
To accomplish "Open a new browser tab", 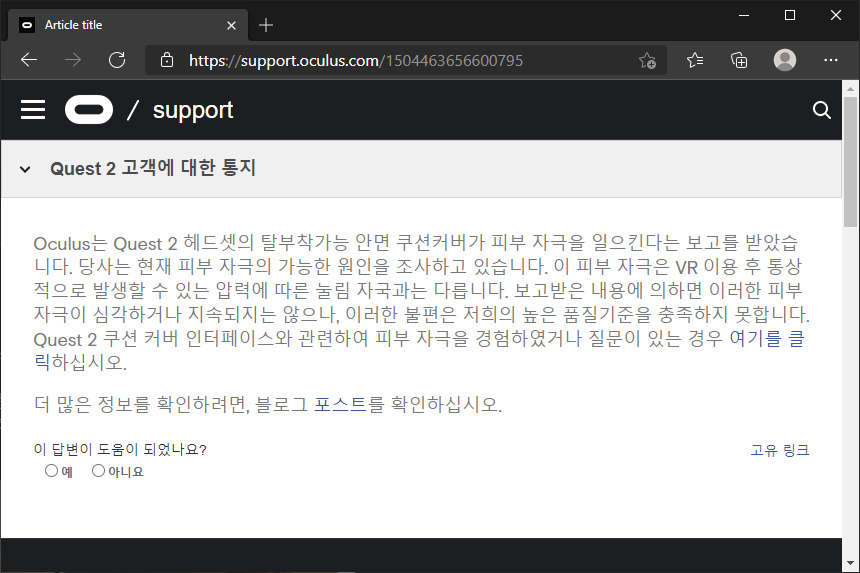I will coord(265,25).
